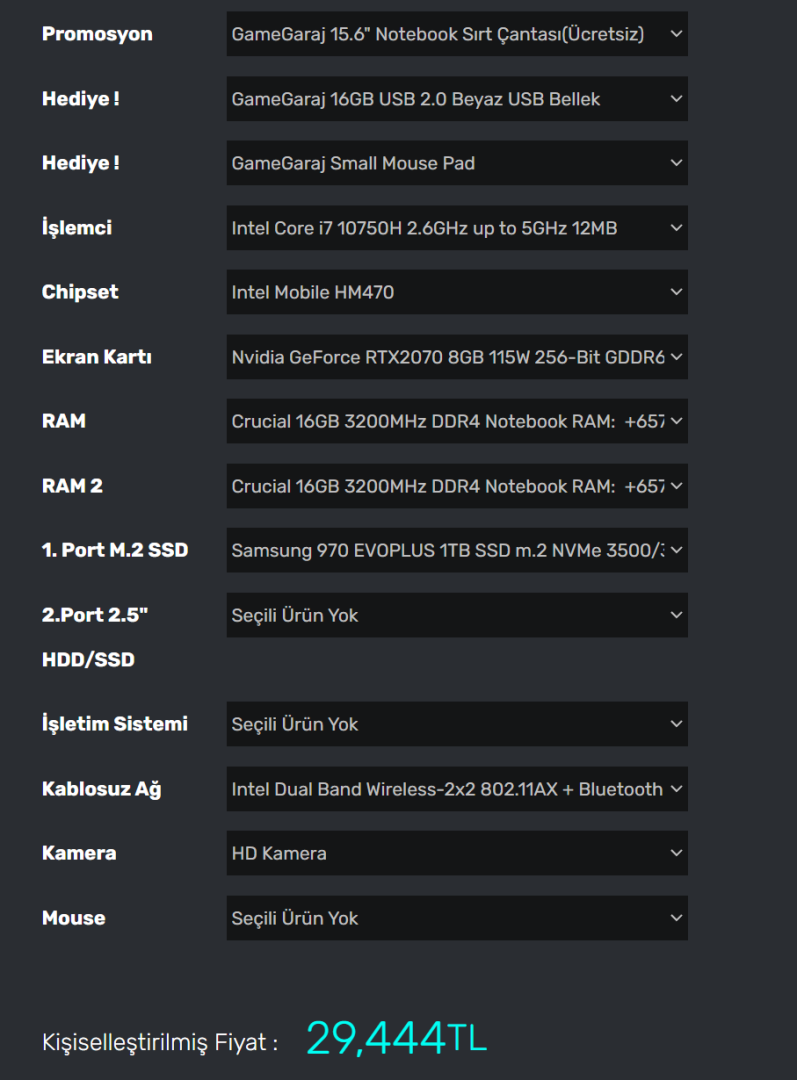The height and width of the screenshot is (1080, 797).
Task: Expand the RAM Crucial 16GB dropdown
Action: click(x=456, y=421)
